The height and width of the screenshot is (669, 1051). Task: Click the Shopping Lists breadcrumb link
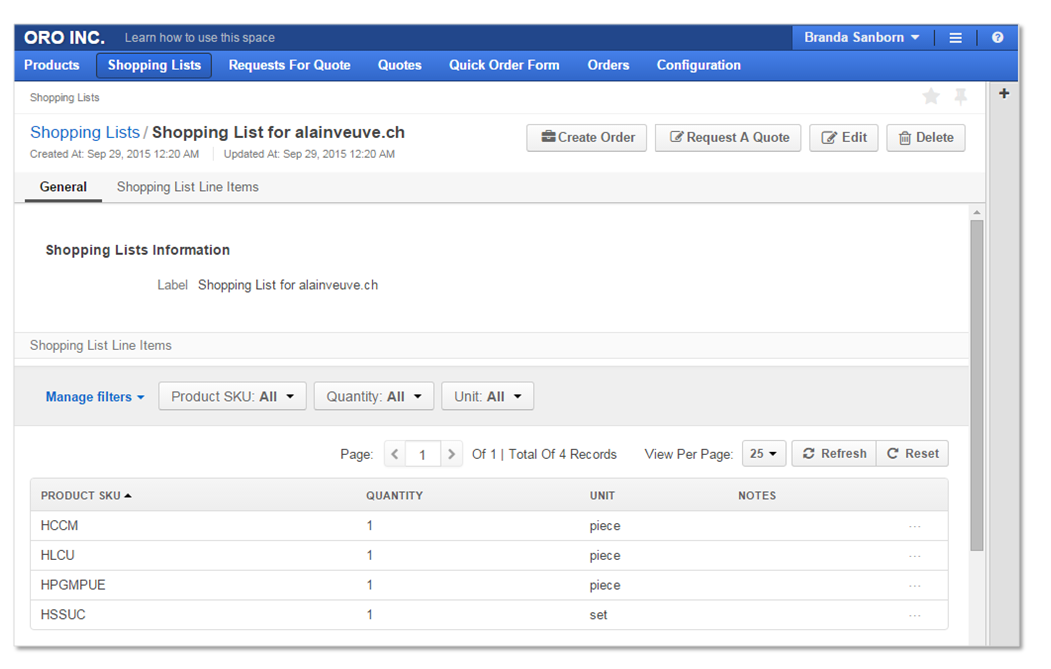85,132
